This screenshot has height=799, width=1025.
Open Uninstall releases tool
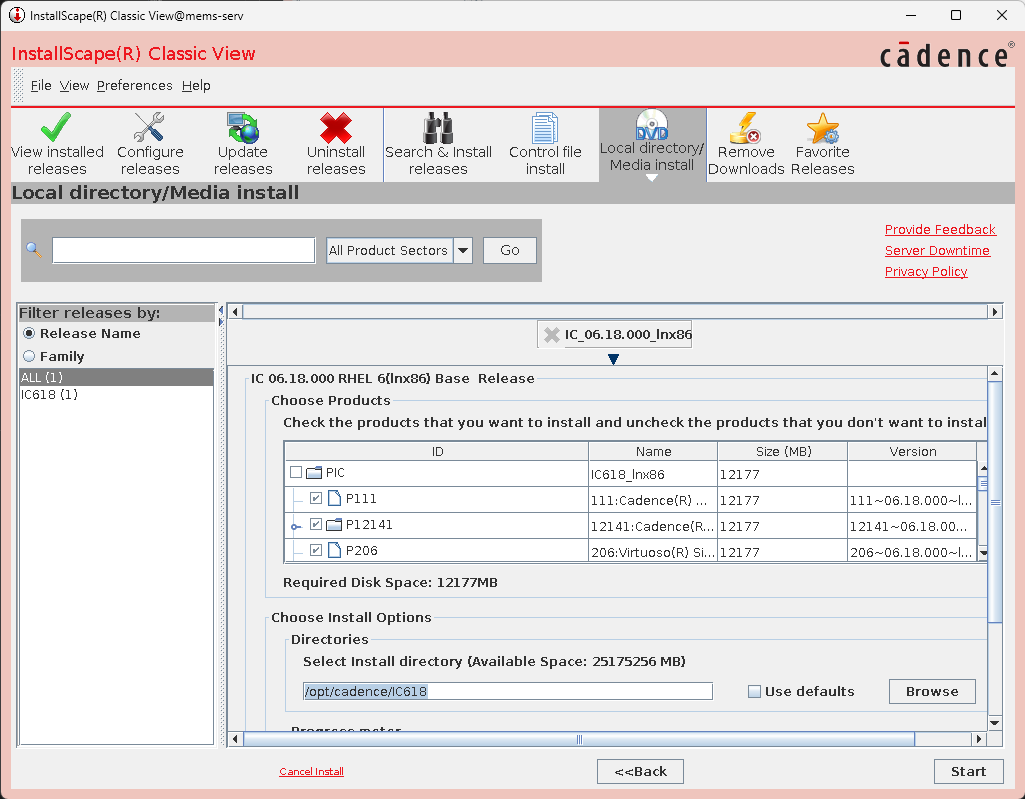(x=335, y=144)
